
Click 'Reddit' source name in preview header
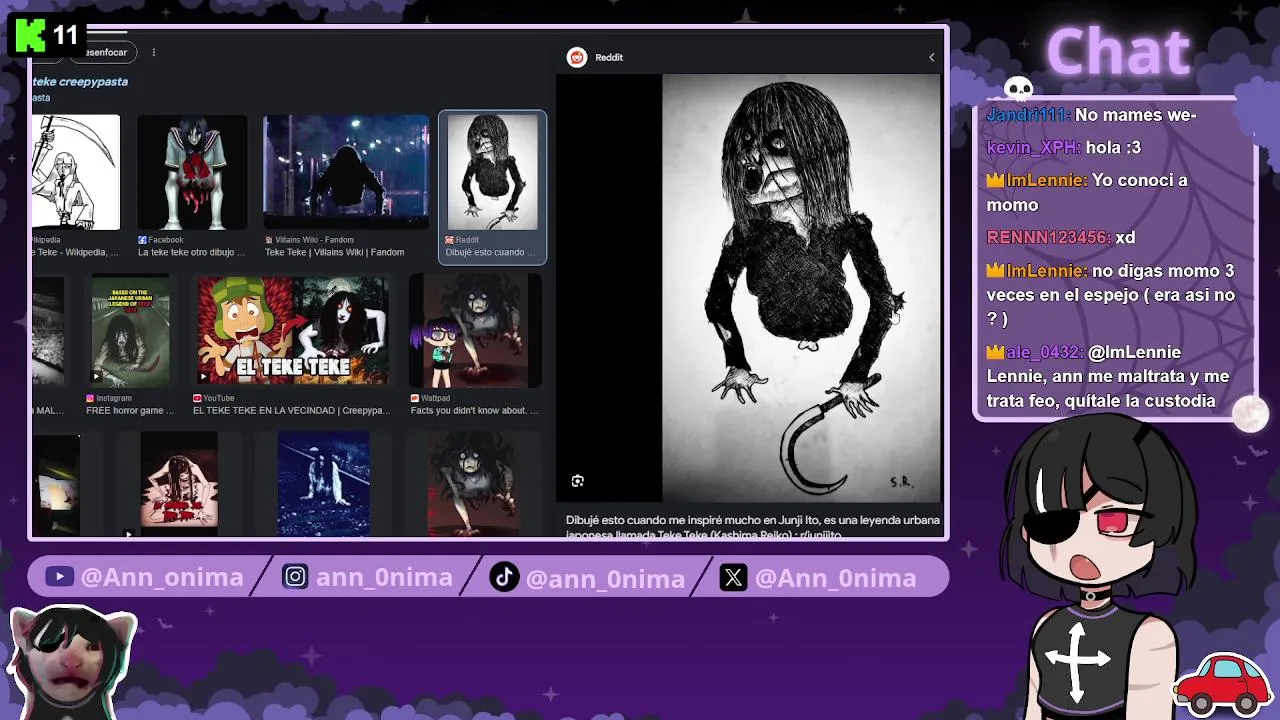coord(609,57)
